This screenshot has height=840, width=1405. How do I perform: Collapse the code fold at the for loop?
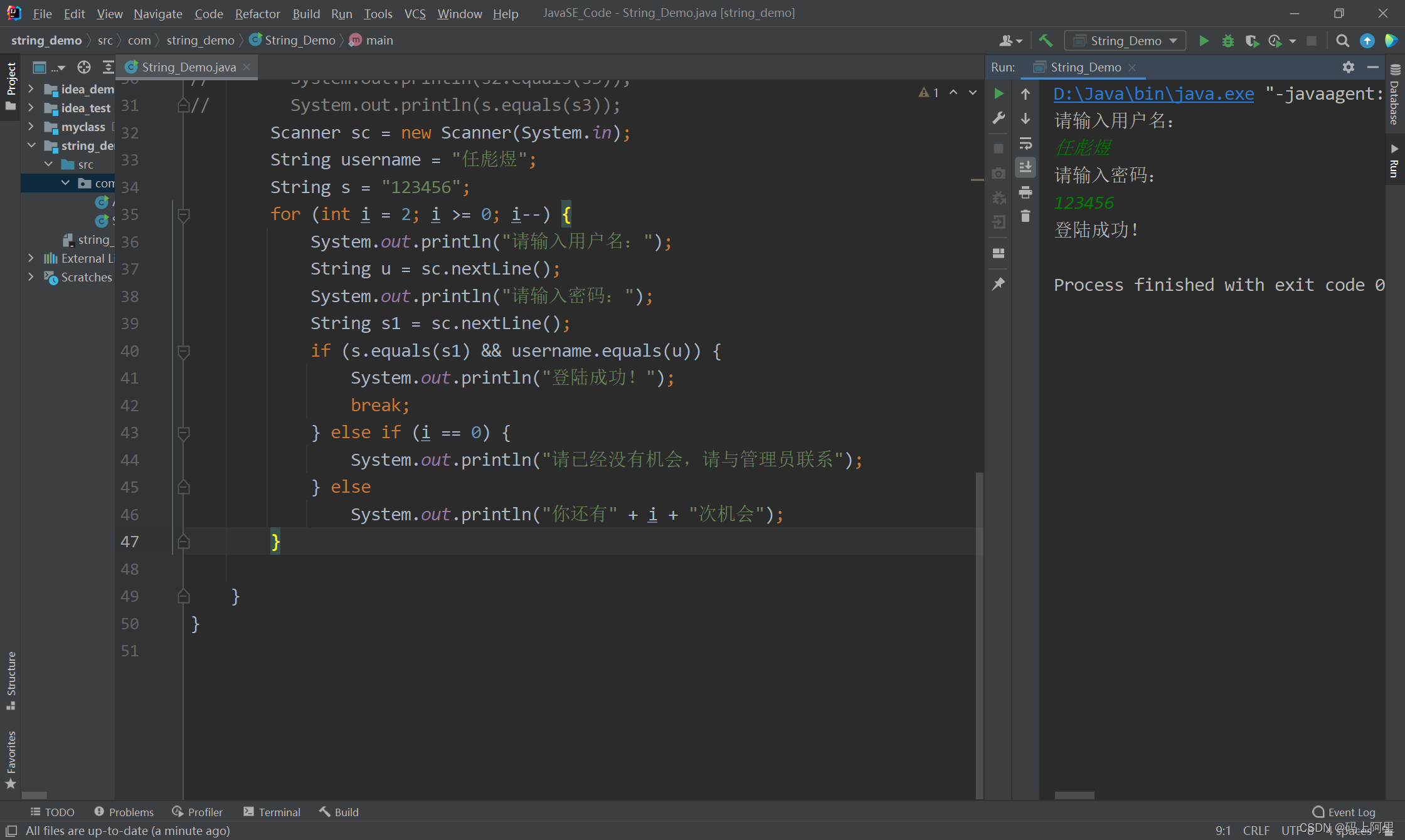184,214
